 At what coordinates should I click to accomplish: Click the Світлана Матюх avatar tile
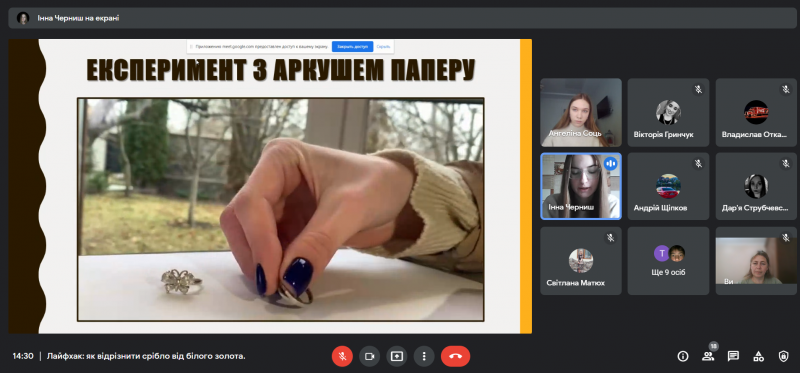coord(581,261)
